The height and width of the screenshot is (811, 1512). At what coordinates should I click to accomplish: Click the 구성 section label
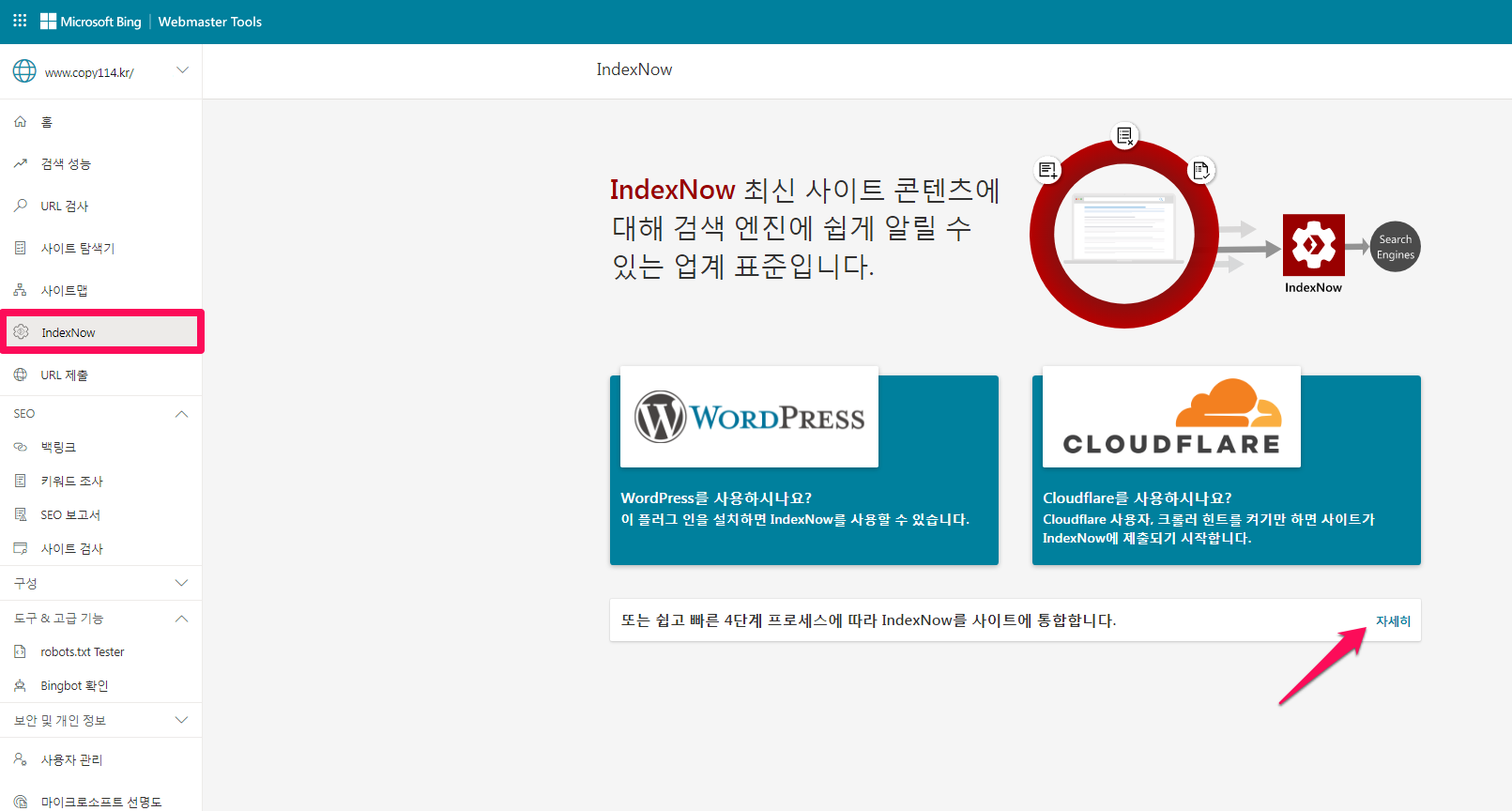coord(25,583)
